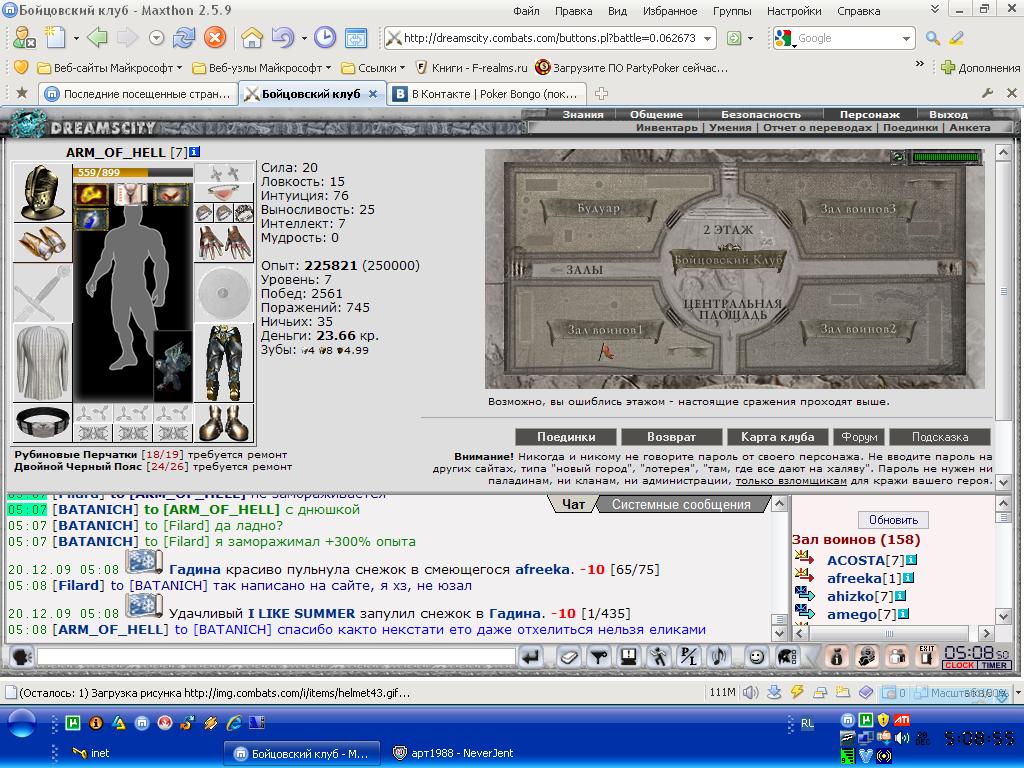Screen dimensions: 1024x768
Task: Click the info icon next to afreeka
Action: tap(908, 578)
